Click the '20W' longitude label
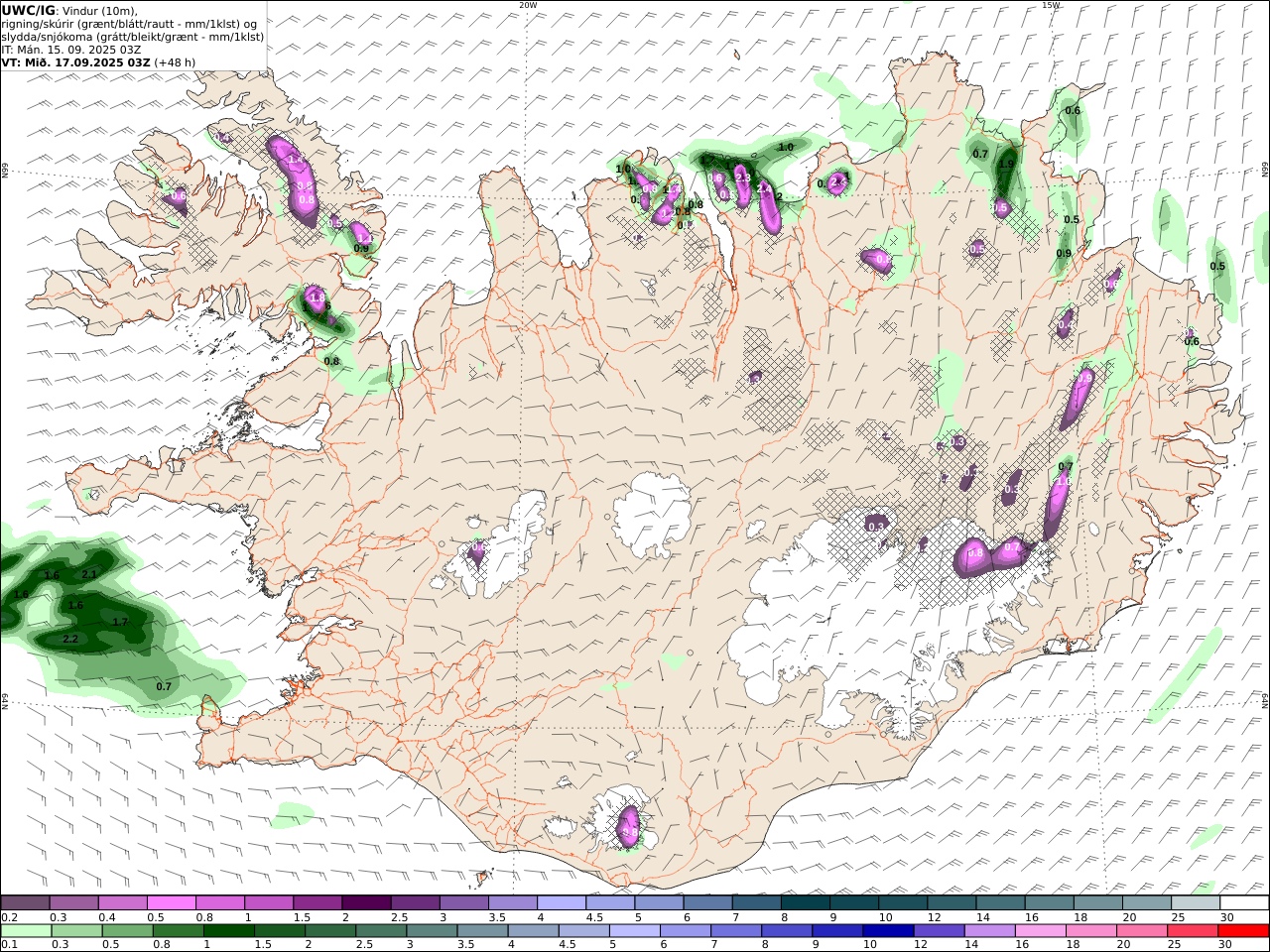Image resolution: width=1270 pixels, height=952 pixels. (x=528, y=5)
